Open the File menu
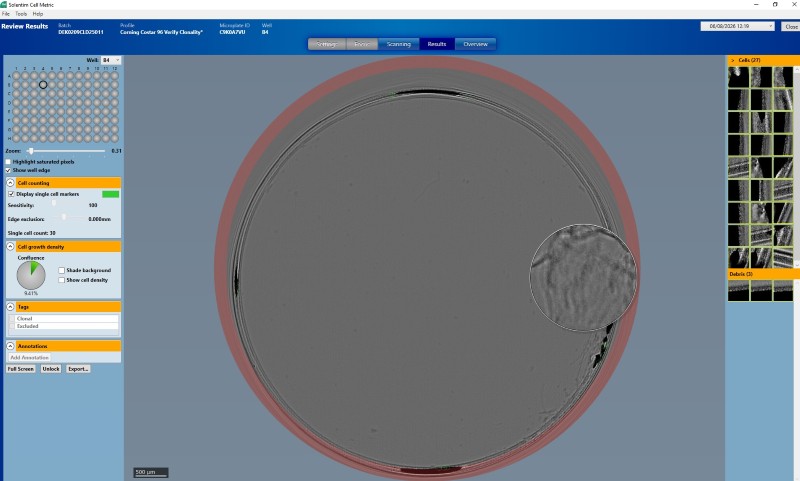The height and width of the screenshot is (481, 800). 6,14
